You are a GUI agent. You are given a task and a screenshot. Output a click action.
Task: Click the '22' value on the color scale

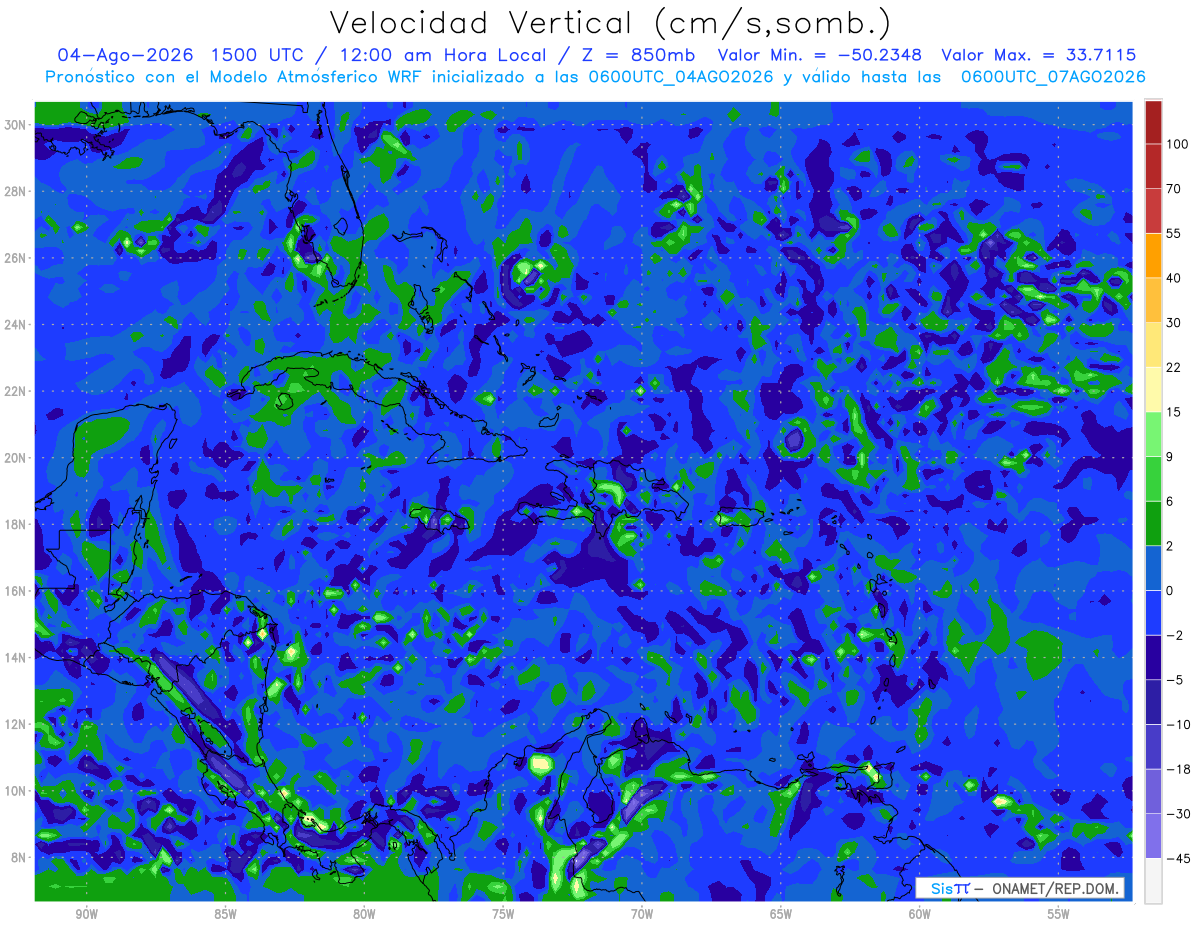tap(1174, 367)
